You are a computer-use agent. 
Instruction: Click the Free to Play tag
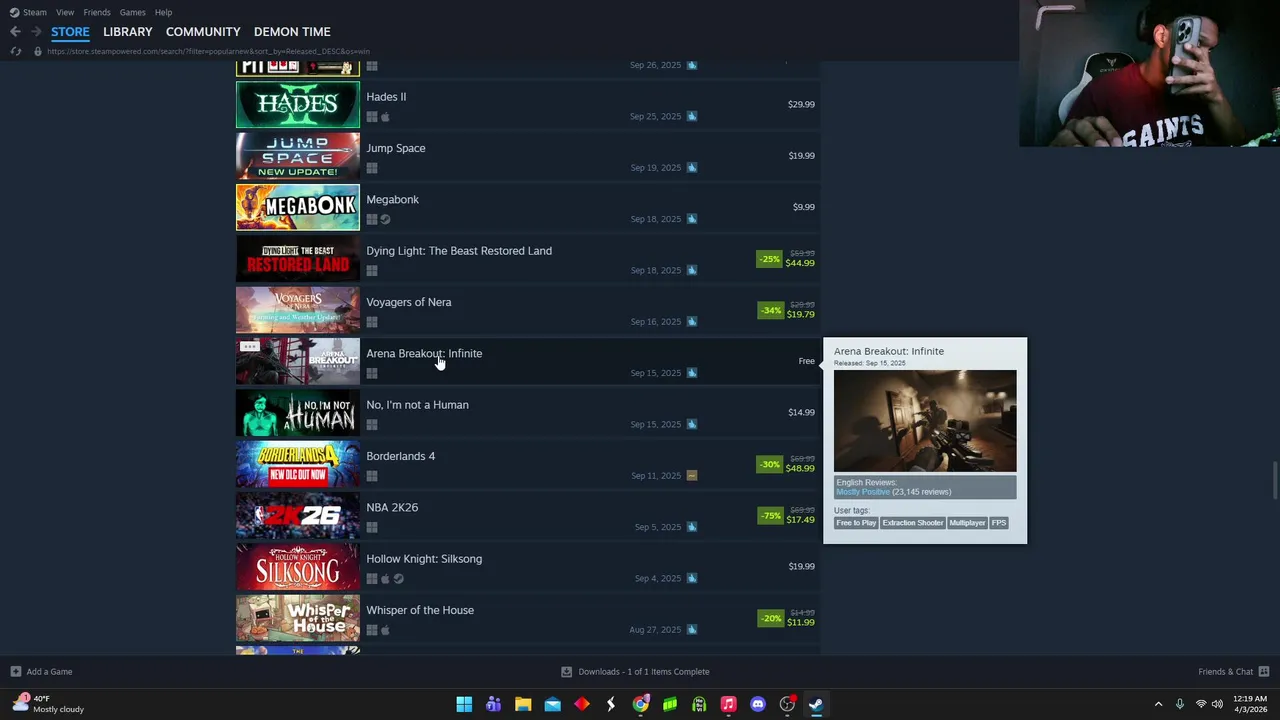856,523
